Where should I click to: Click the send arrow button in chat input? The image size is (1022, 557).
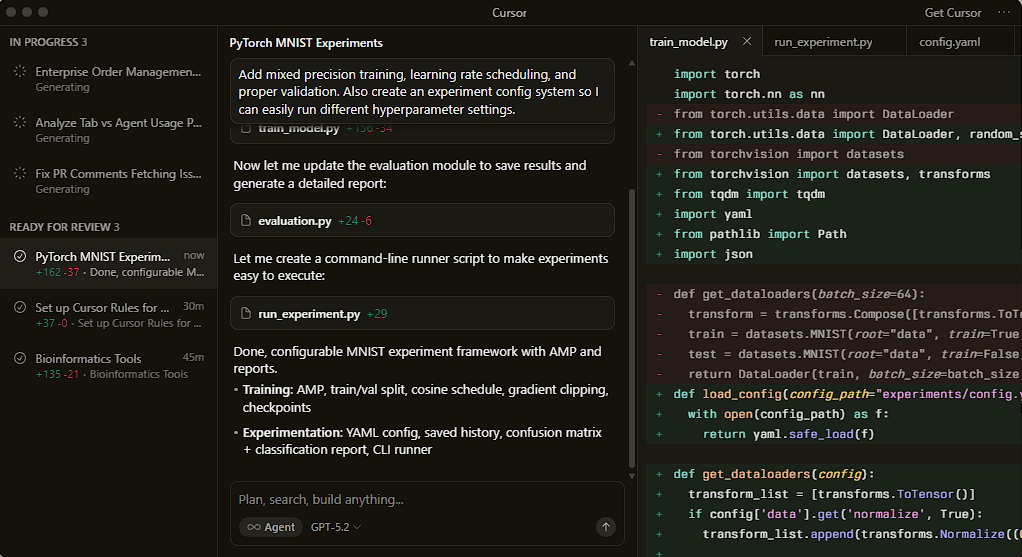pos(605,527)
